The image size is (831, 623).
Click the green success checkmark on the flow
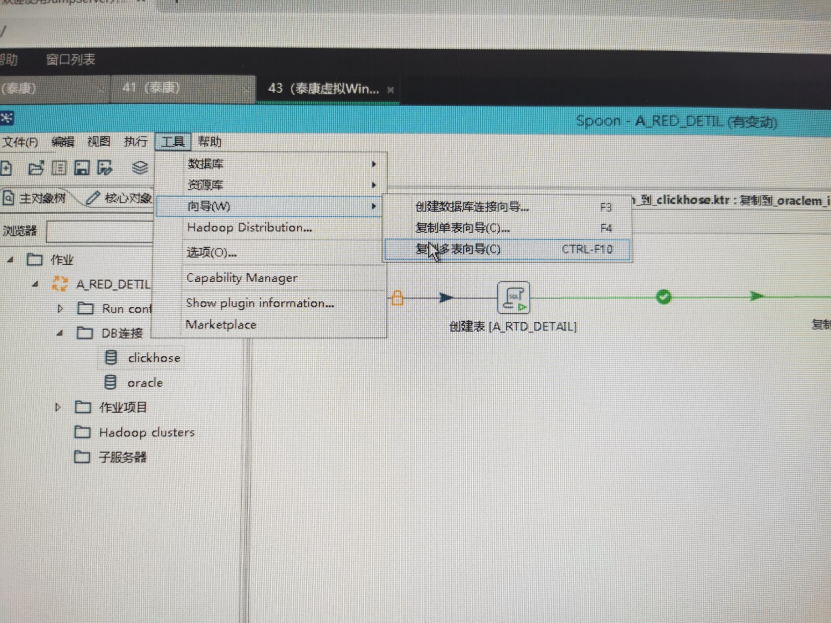click(x=662, y=296)
